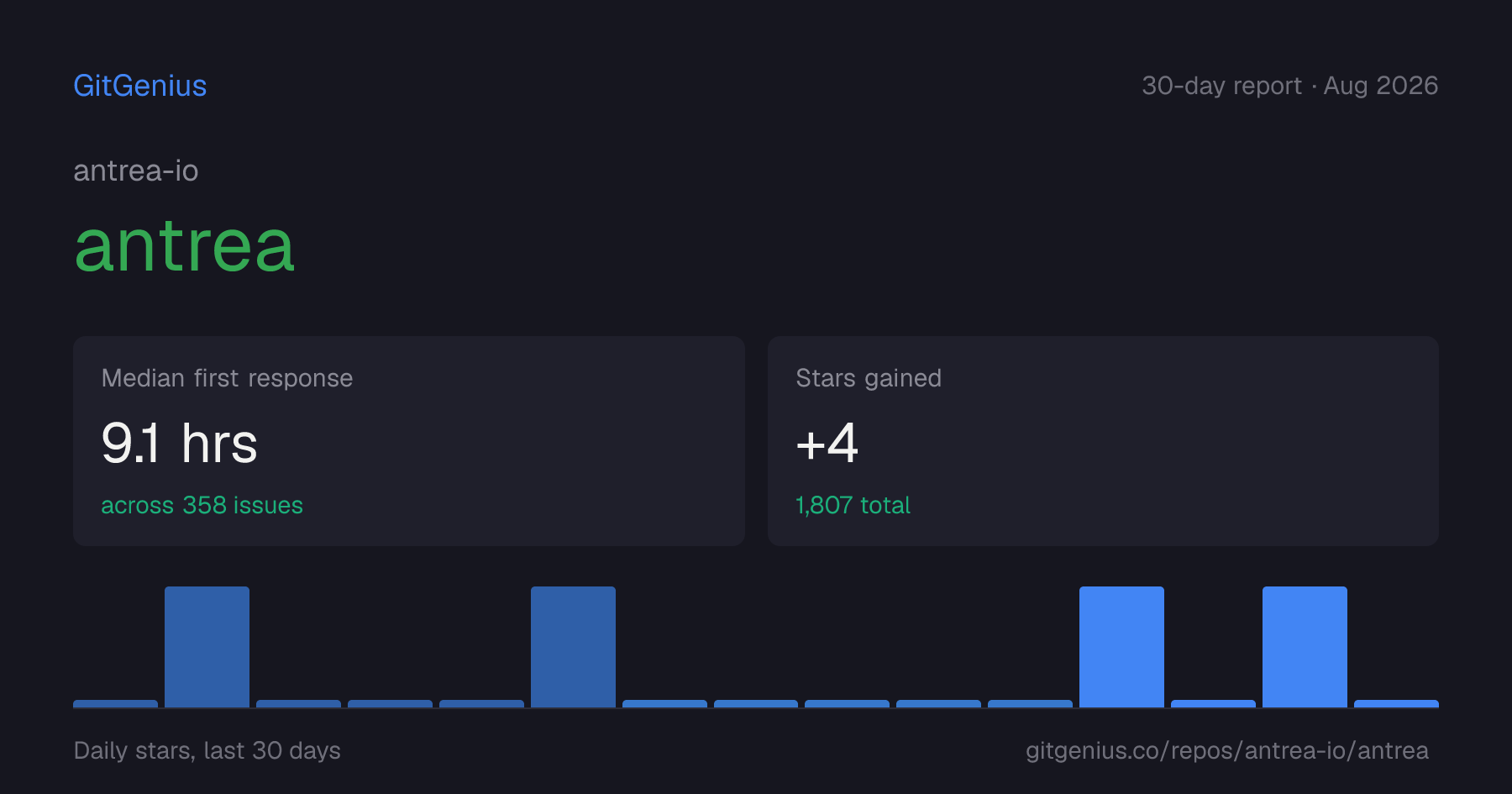This screenshot has width=1512, height=794.
Task: Click the Daily stars, last 30 days caption
Action: (207, 750)
